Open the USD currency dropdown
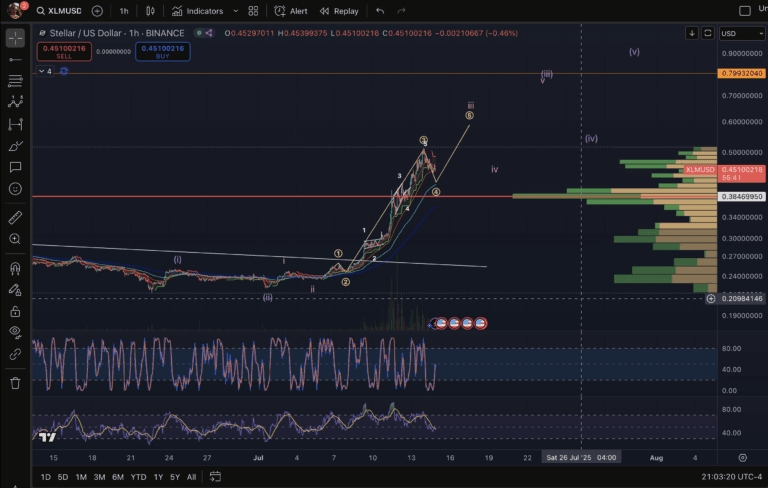The image size is (768, 488). pos(742,33)
